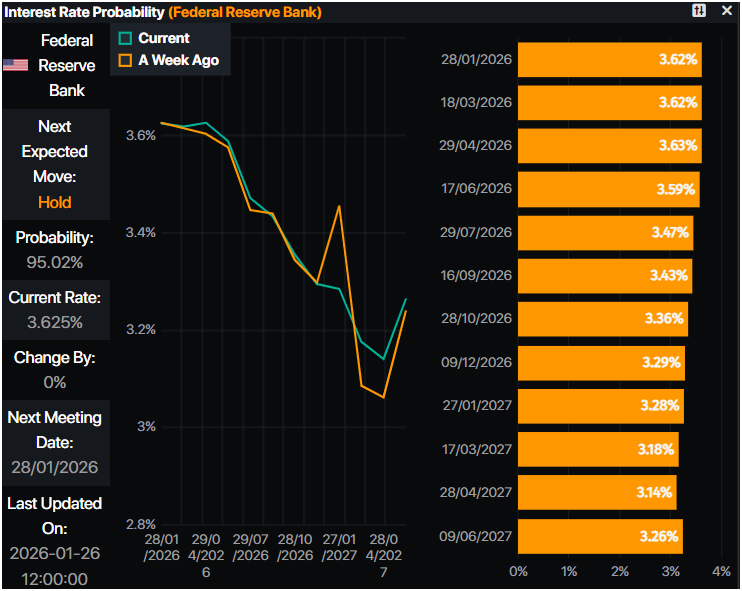Click the teal Current legend color box
The width and height of the screenshot is (742, 591).
coord(125,38)
